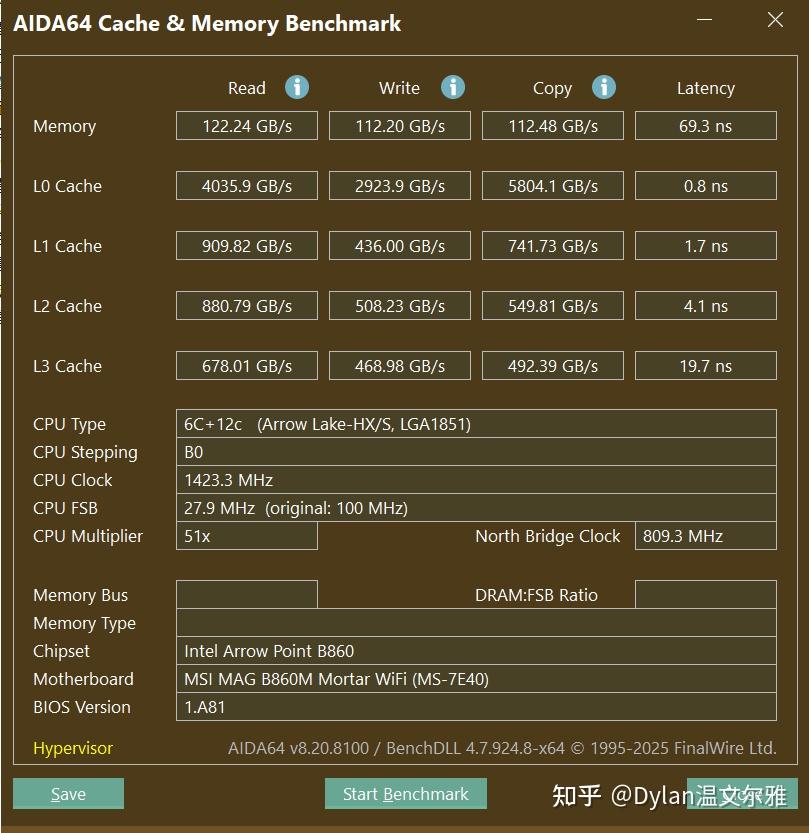This screenshot has width=809, height=833.
Task: Select L3 Cache read 678.01 GB/s
Action: coord(247,366)
